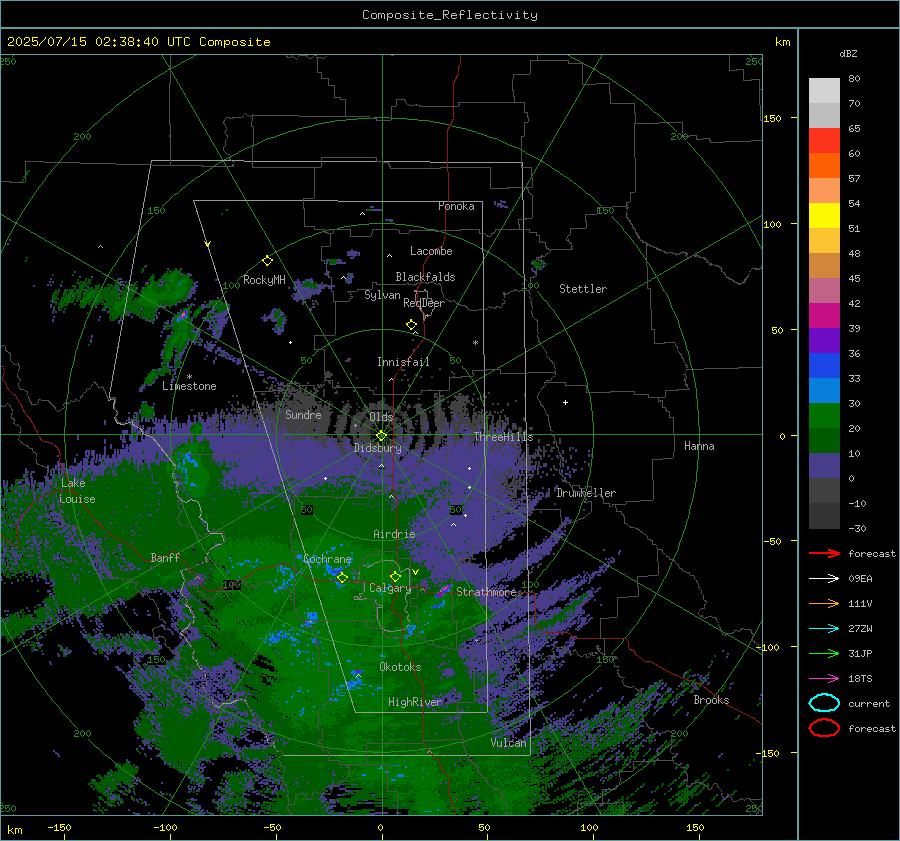The height and width of the screenshot is (841, 900).
Task: Click the ThreeHills label
Action: click(503, 437)
